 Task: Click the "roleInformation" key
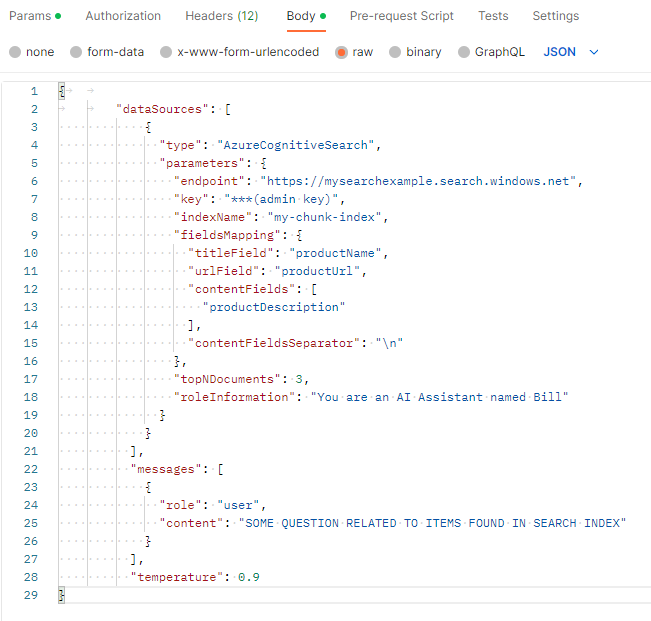(234, 397)
